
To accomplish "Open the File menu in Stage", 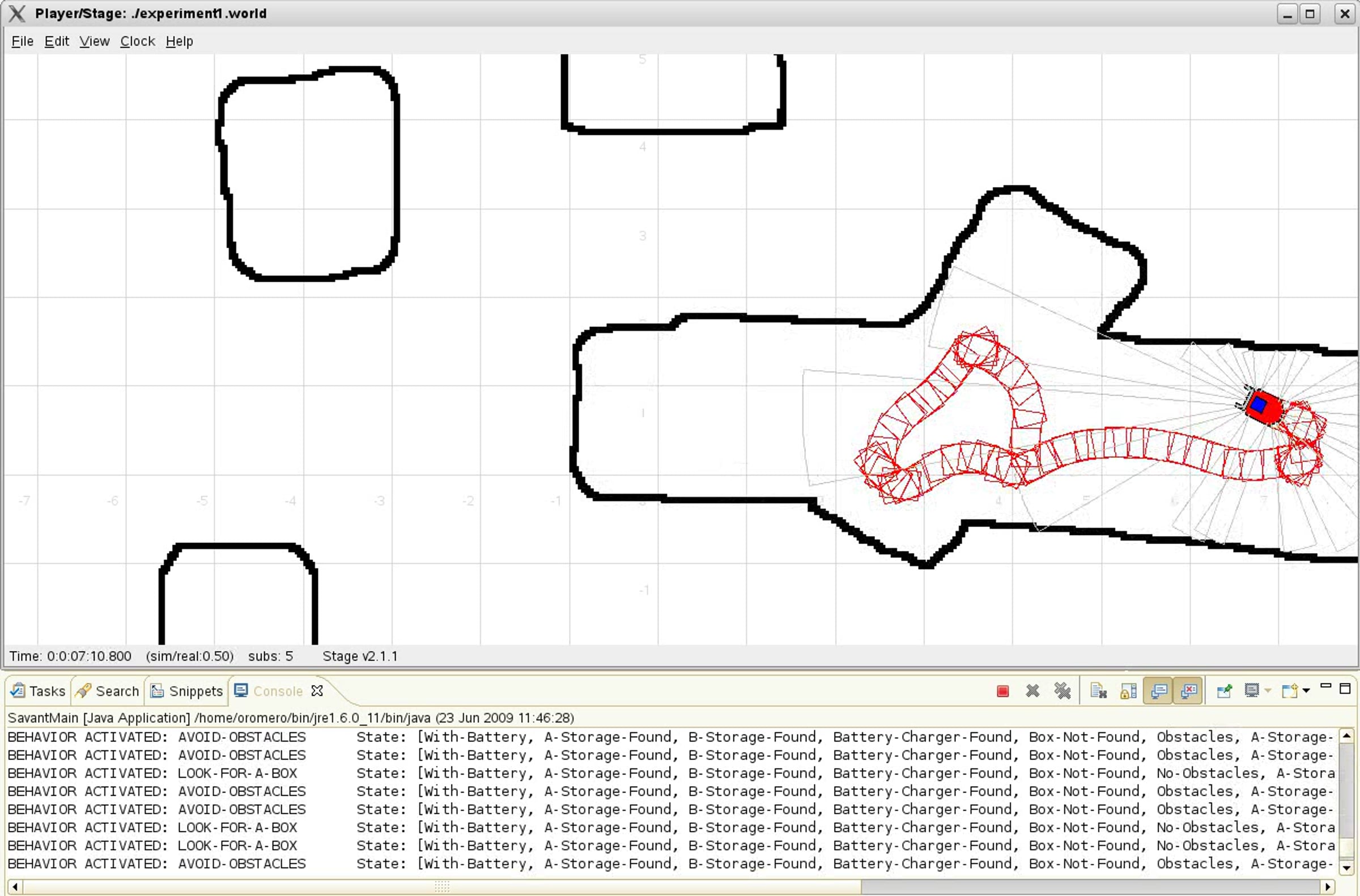I will [x=22, y=41].
